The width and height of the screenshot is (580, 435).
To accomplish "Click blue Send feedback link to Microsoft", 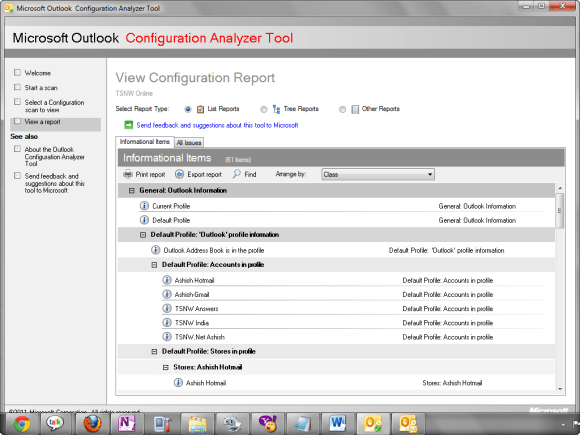I will point(217,125).
